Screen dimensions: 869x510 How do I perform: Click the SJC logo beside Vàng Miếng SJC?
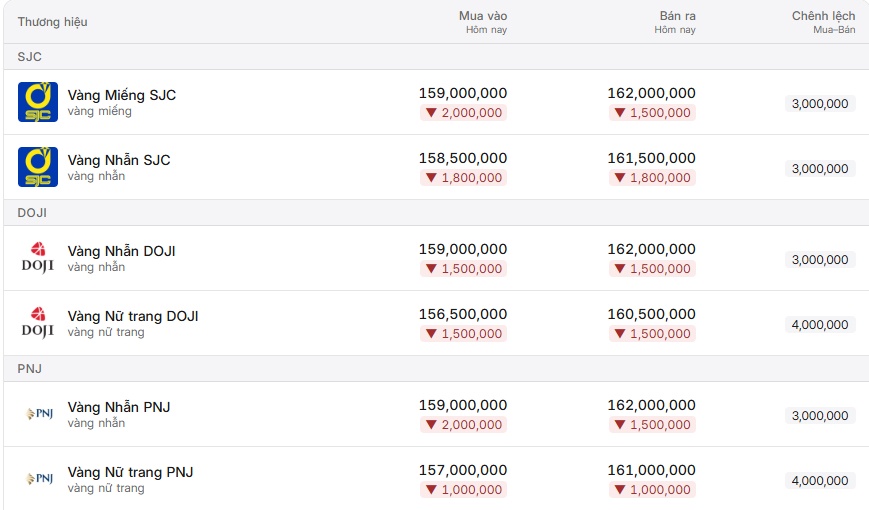coord(38,102)
